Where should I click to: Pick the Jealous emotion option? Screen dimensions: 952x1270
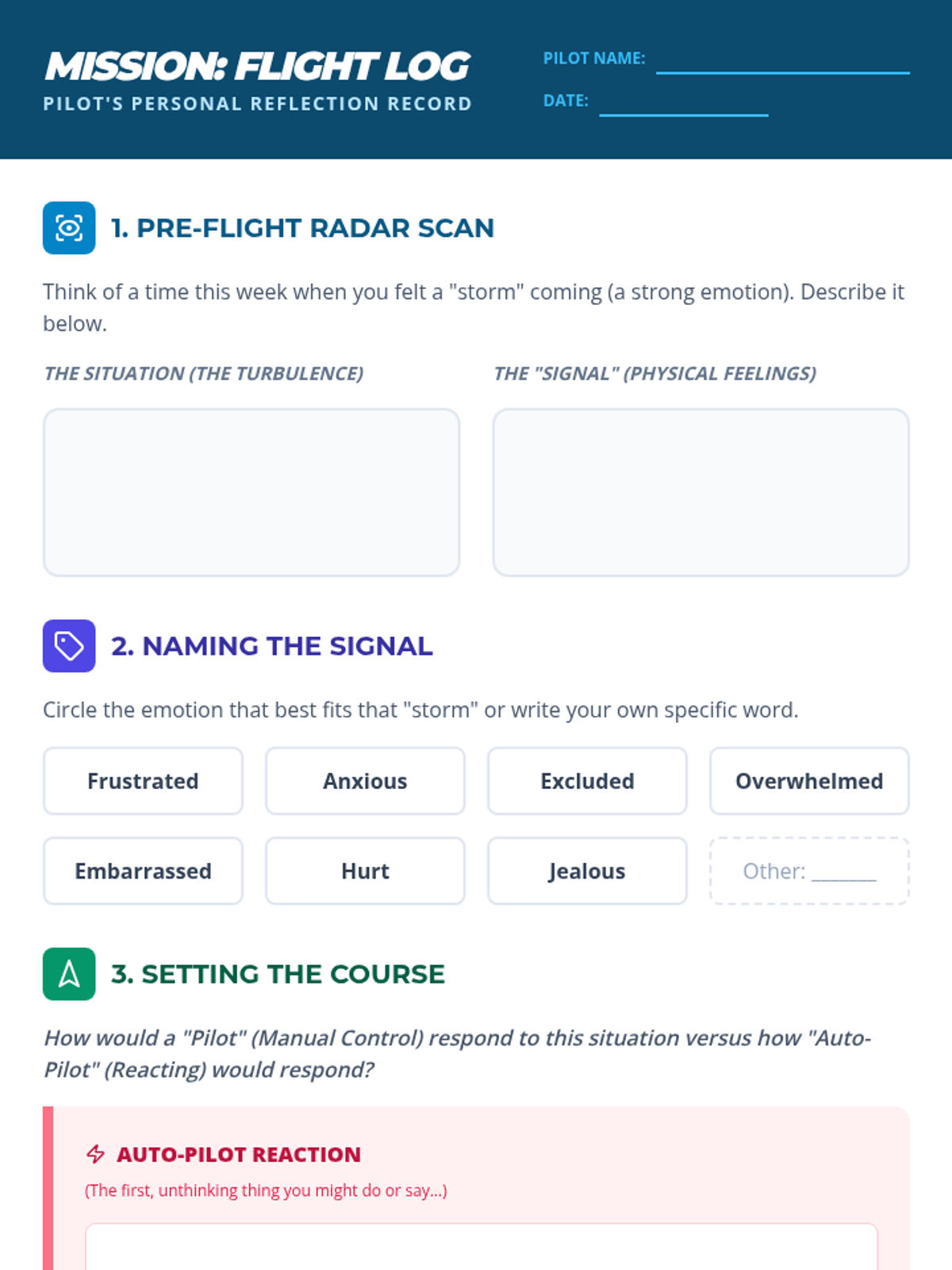pos(587,871)
